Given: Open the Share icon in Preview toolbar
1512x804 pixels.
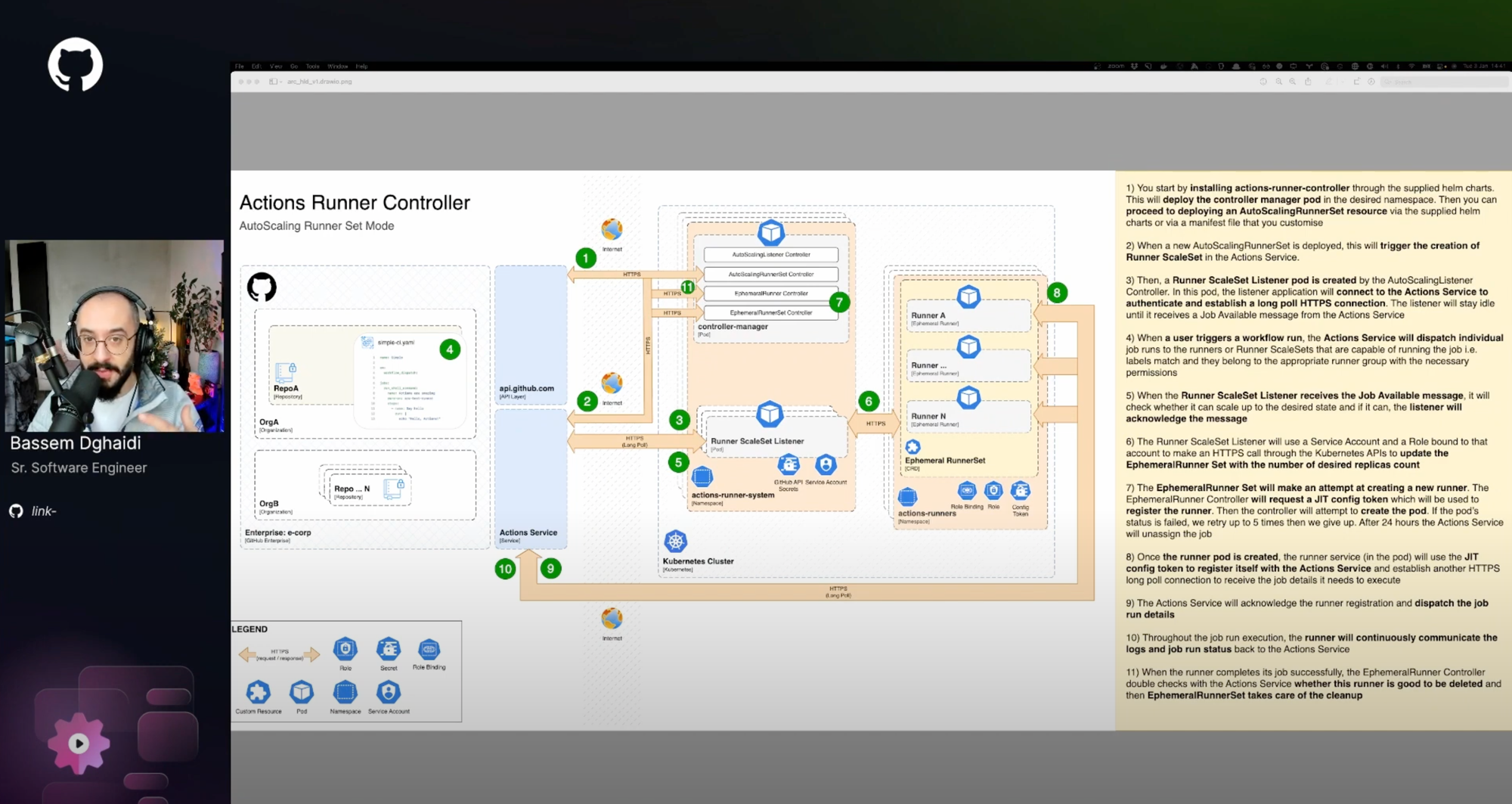Looking at the screenshot, I should [1308, 82].
